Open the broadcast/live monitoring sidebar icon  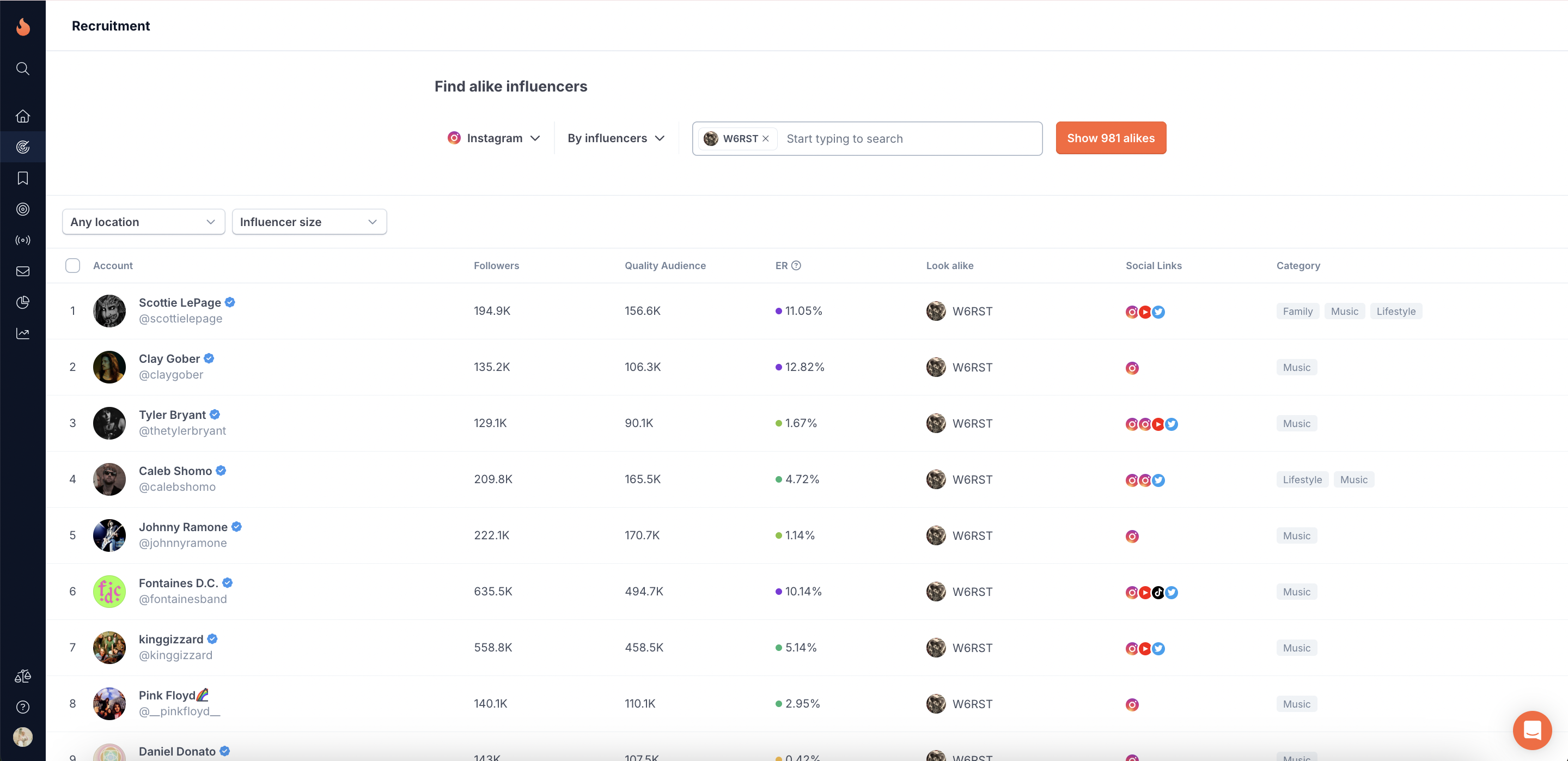pos(22,240)
